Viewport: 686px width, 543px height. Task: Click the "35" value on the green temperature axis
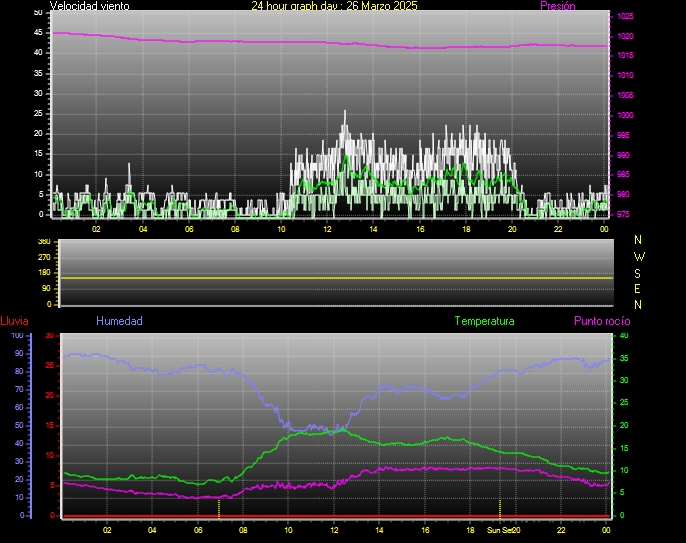coord(624,359)
